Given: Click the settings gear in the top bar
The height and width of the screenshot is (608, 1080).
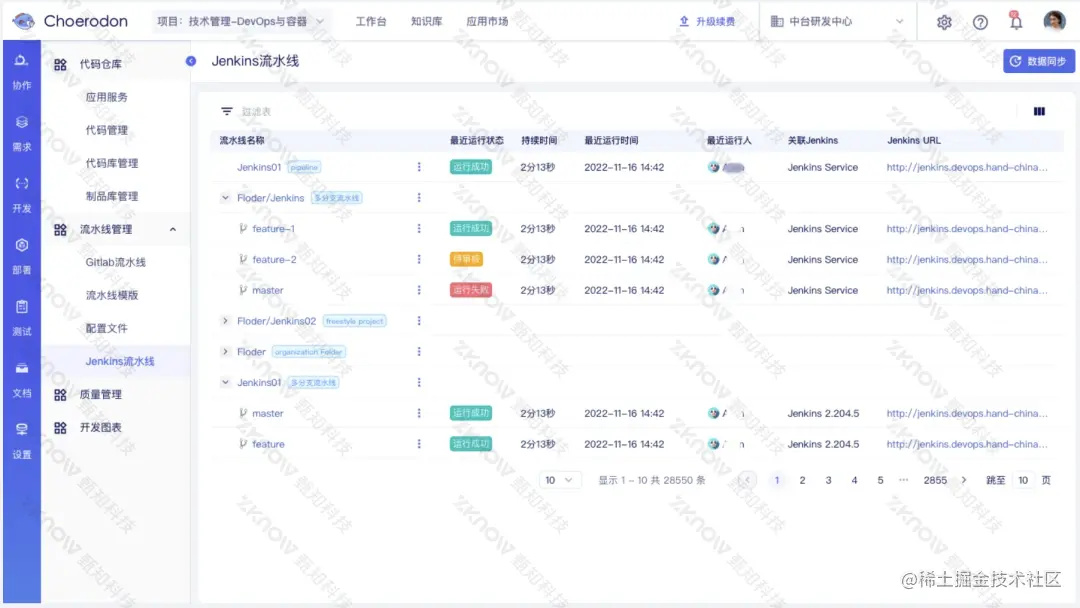Looking at the screenshot, I should click(944, 21).
